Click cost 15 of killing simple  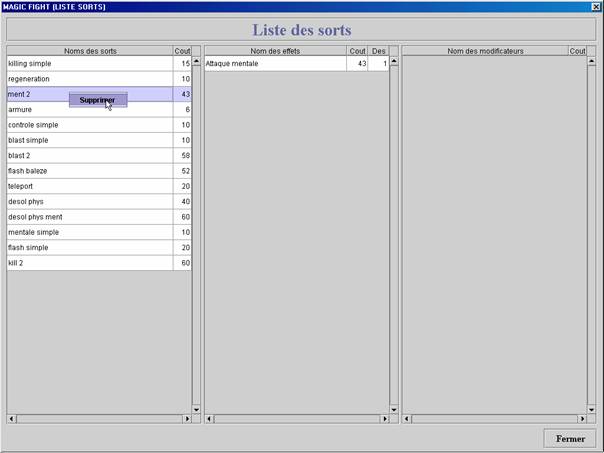(x=182, y=64)
